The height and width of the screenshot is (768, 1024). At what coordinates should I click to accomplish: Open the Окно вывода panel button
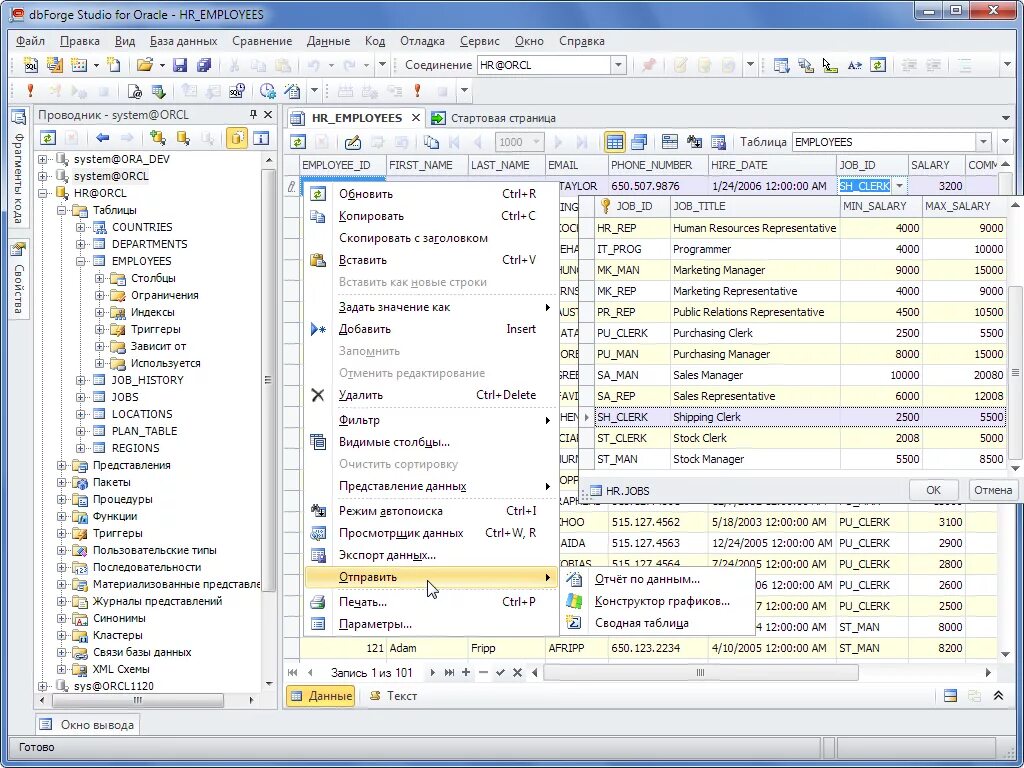click(87, 724)
